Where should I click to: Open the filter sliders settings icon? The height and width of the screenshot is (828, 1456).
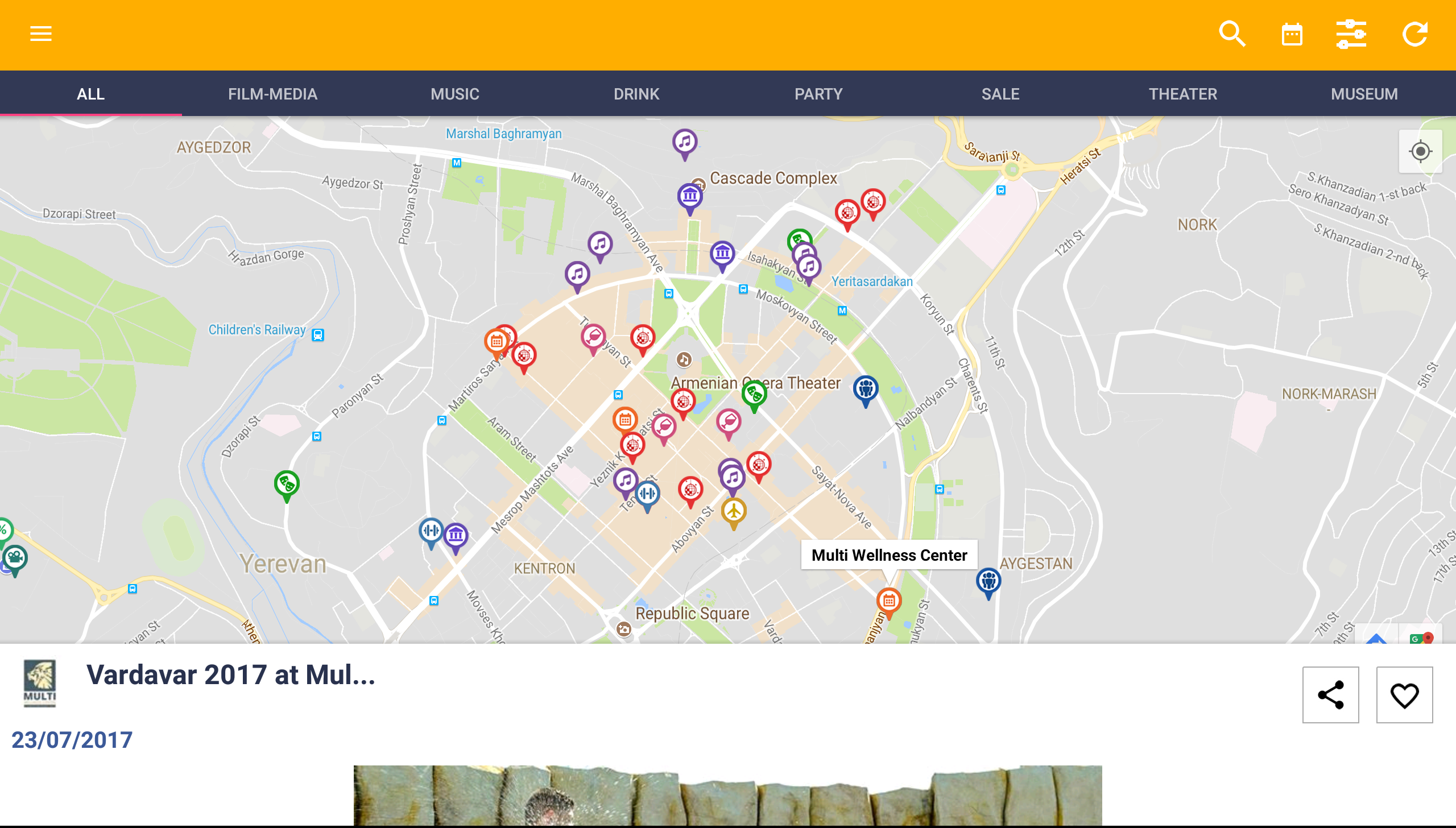1351,34
